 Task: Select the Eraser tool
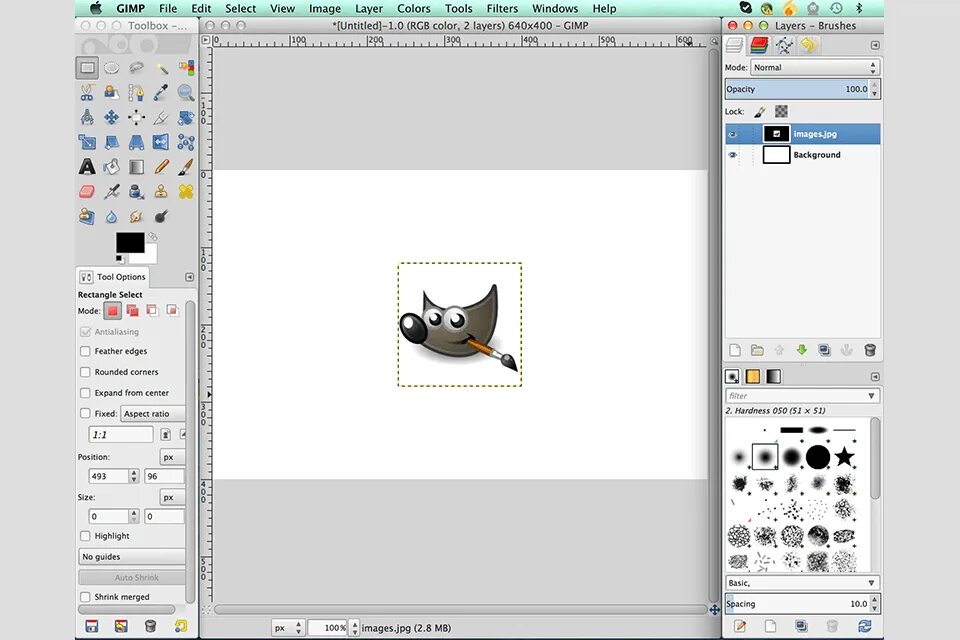(87, 192)
